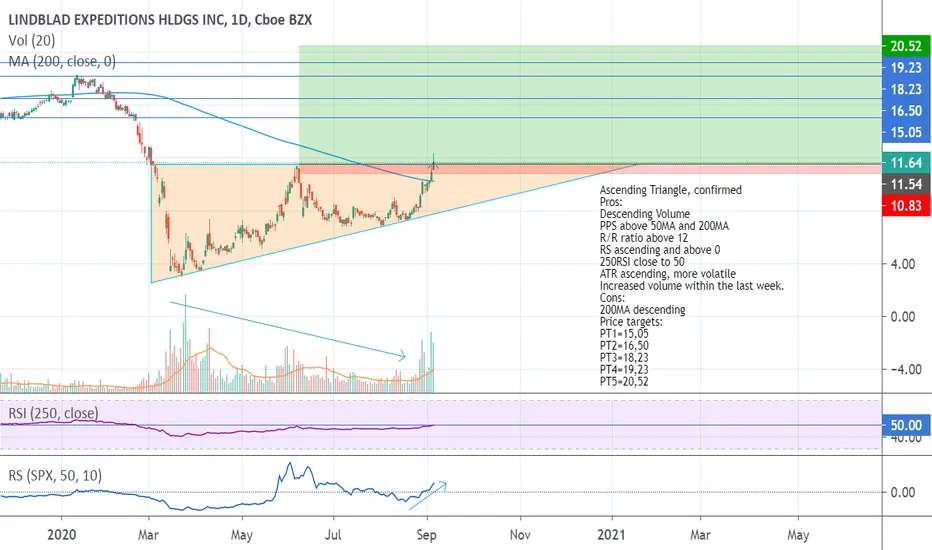932x550 pixels.
Task: Click the 4.00 price axis tick label
Action: [902, 263]
